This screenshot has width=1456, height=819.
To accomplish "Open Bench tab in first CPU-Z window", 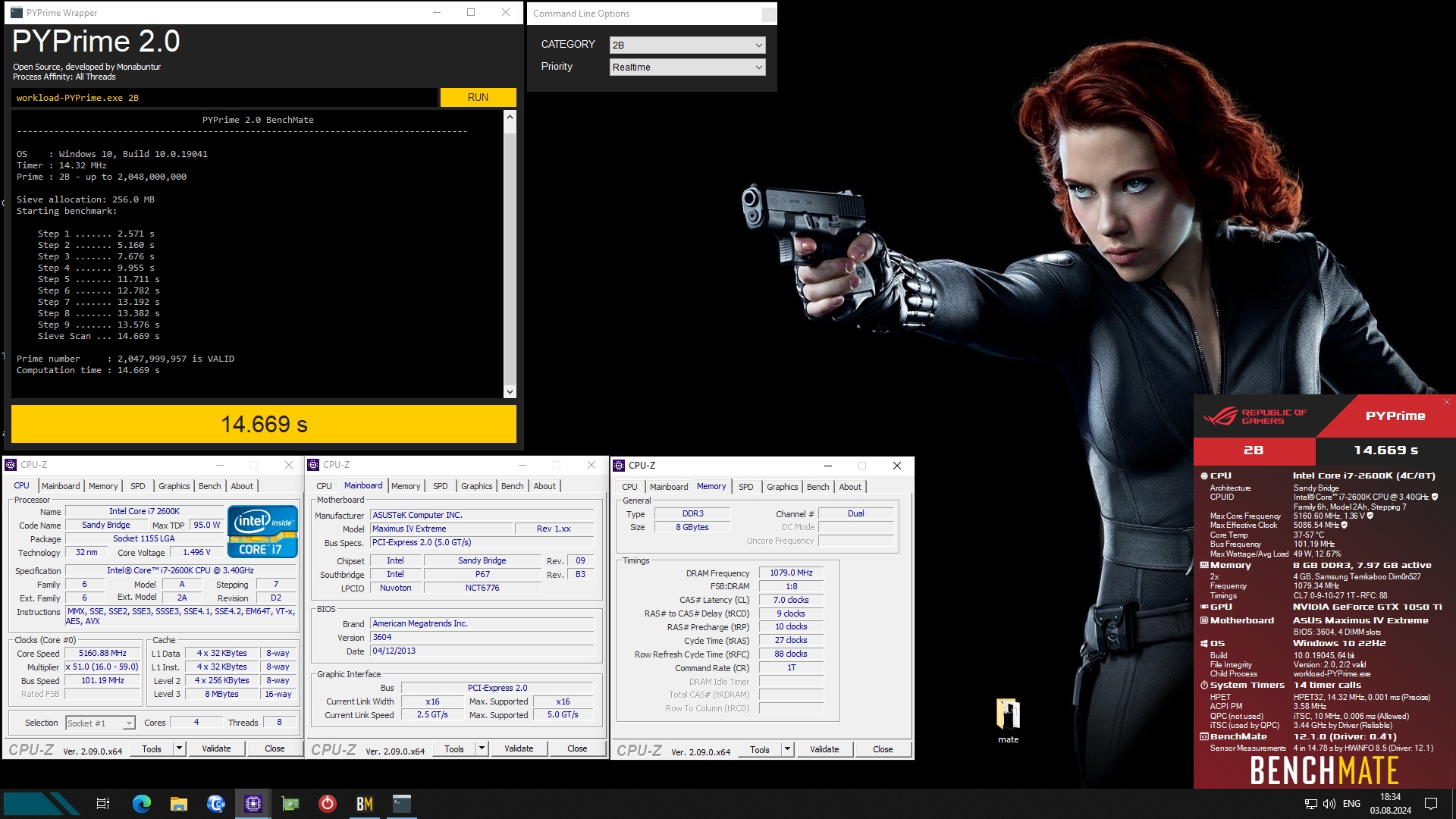I will coord(210,486).
